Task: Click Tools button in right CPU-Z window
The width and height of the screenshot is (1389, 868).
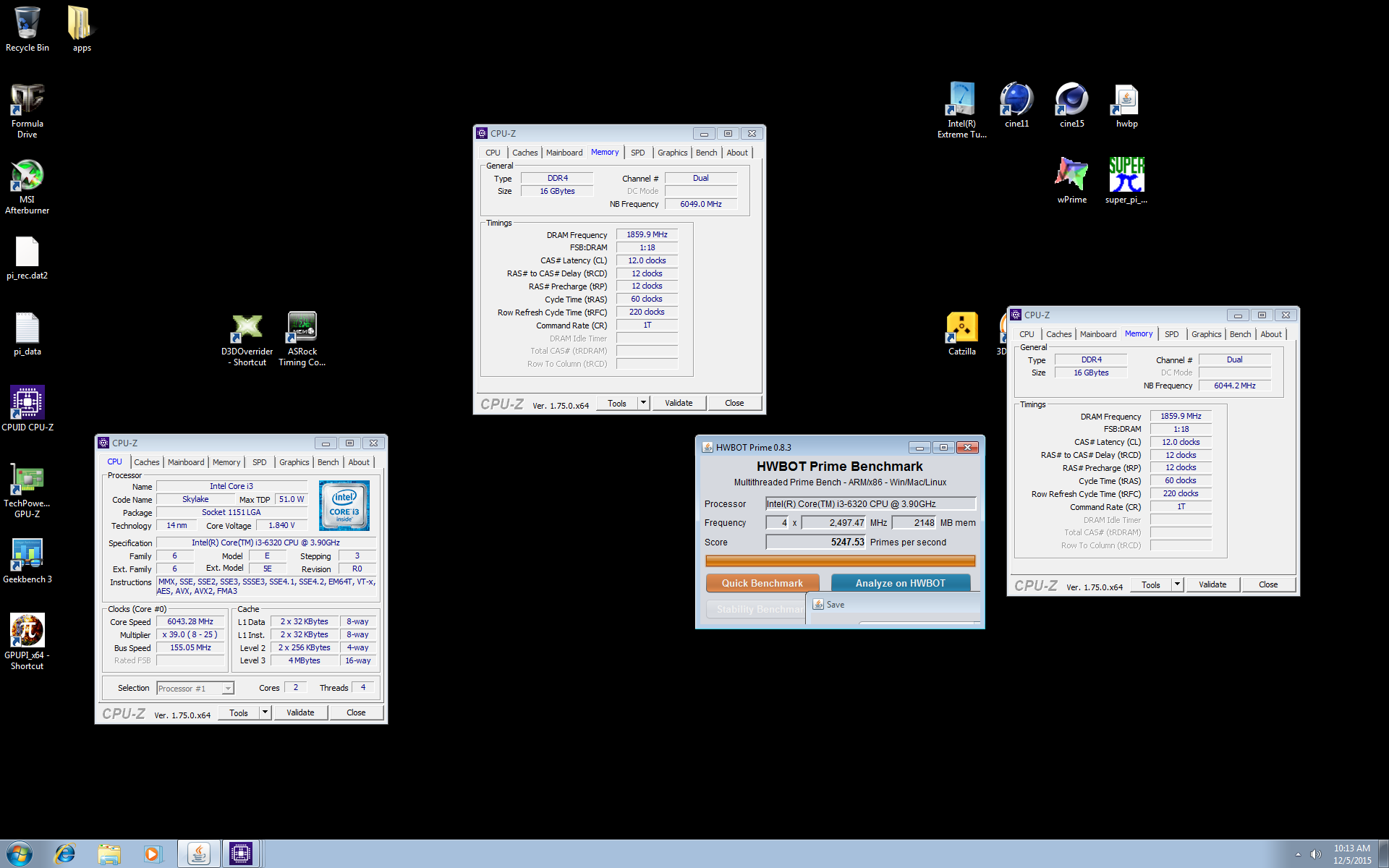Action: pyautogui.click(x=1151, y=584)
